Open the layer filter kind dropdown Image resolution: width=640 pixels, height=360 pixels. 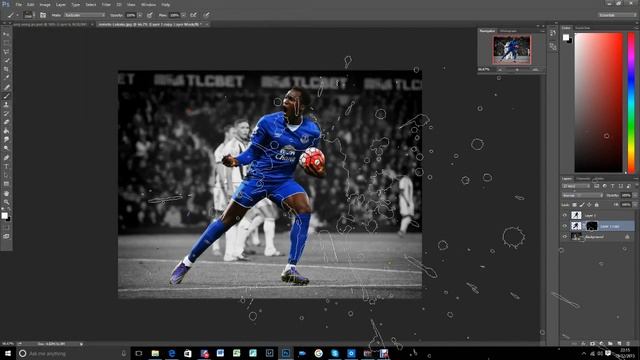click(576, 186)
